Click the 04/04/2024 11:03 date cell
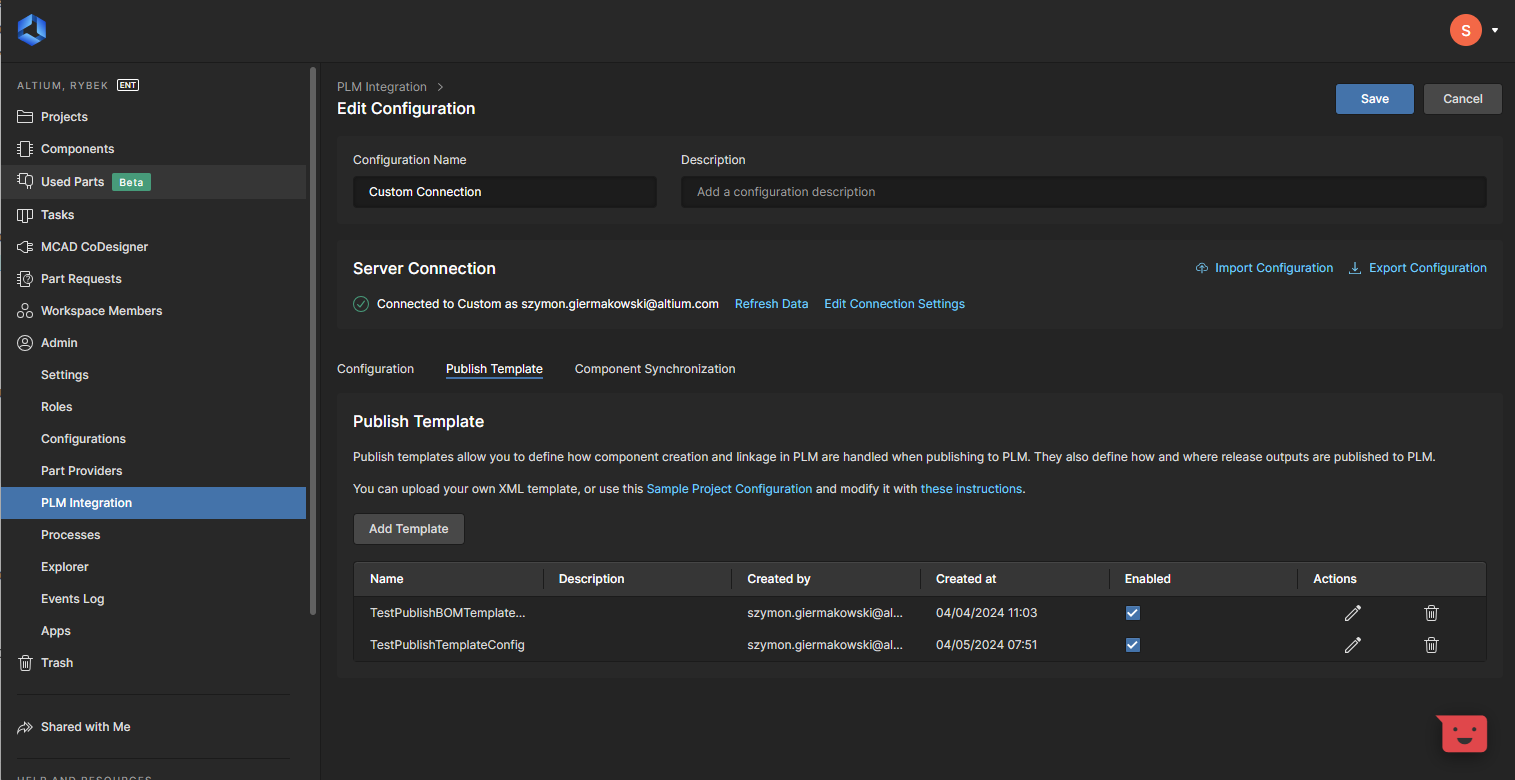The width and height of the screenshot is (1515, 780). pos(986,613)
